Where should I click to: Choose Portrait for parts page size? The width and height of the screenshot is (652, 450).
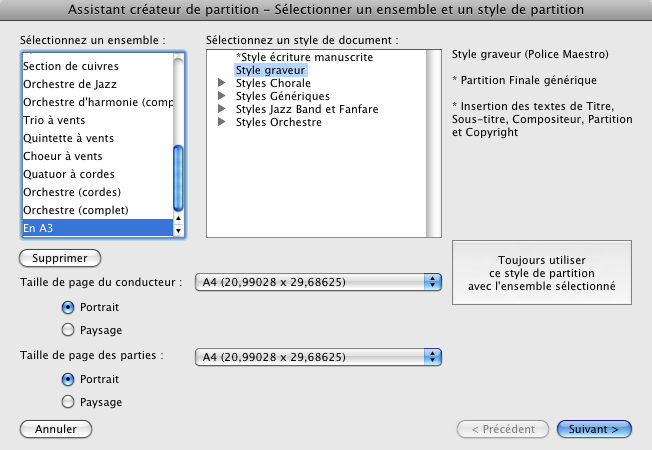coord(68,380)
